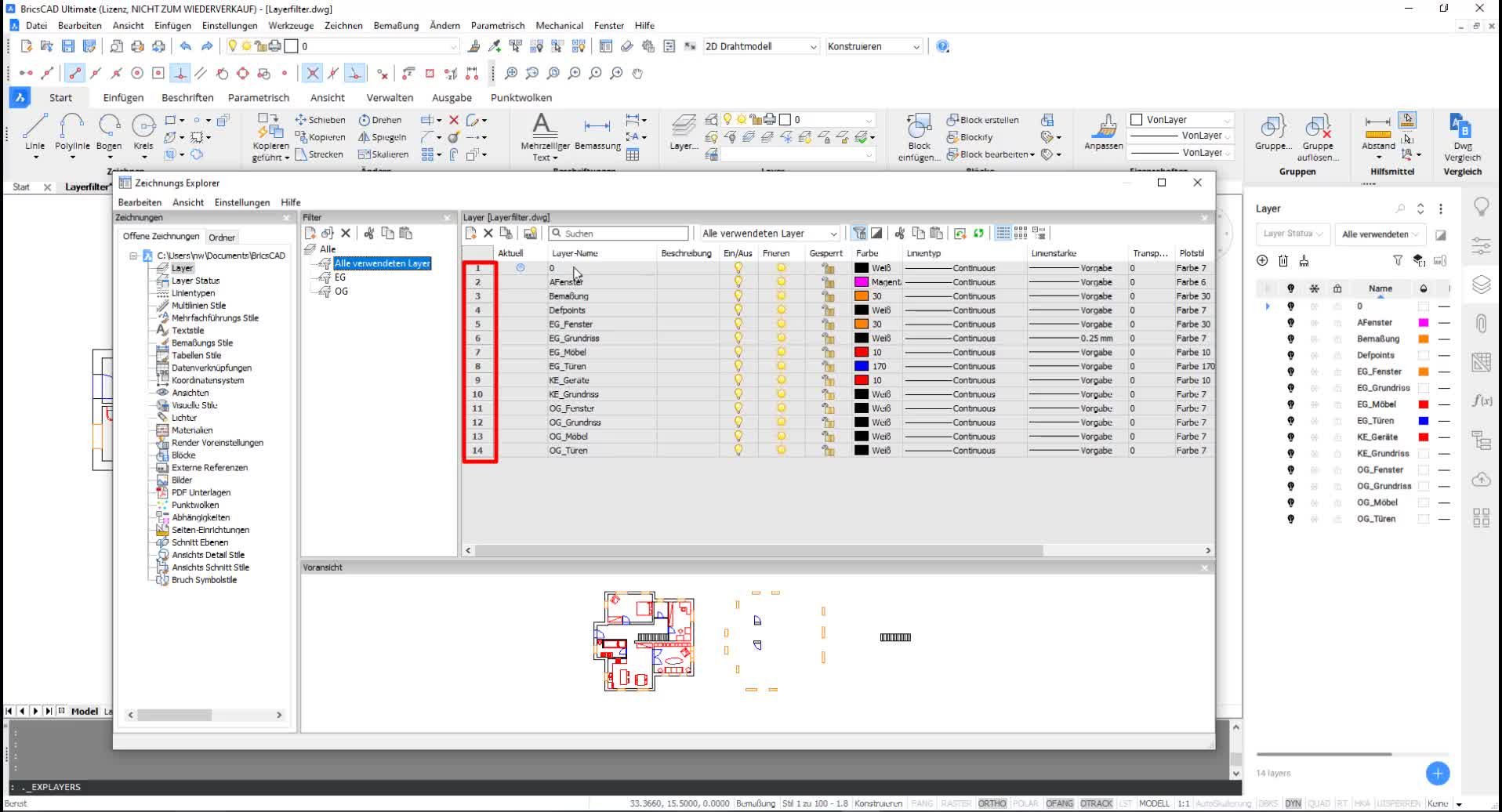
Task: Click new layer icon in Layer toolbar
Action: pos(470,234)
